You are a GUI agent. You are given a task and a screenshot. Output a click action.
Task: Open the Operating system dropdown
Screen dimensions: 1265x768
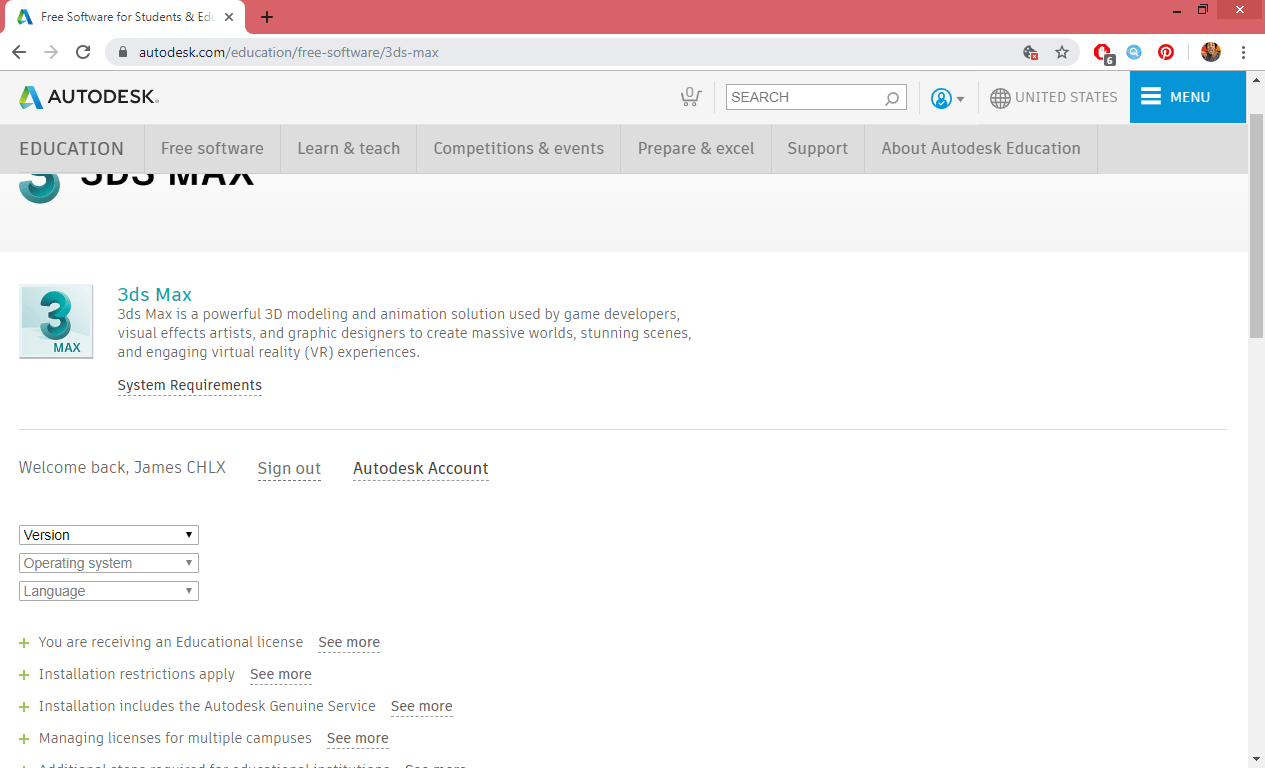(x=109, y=563)
